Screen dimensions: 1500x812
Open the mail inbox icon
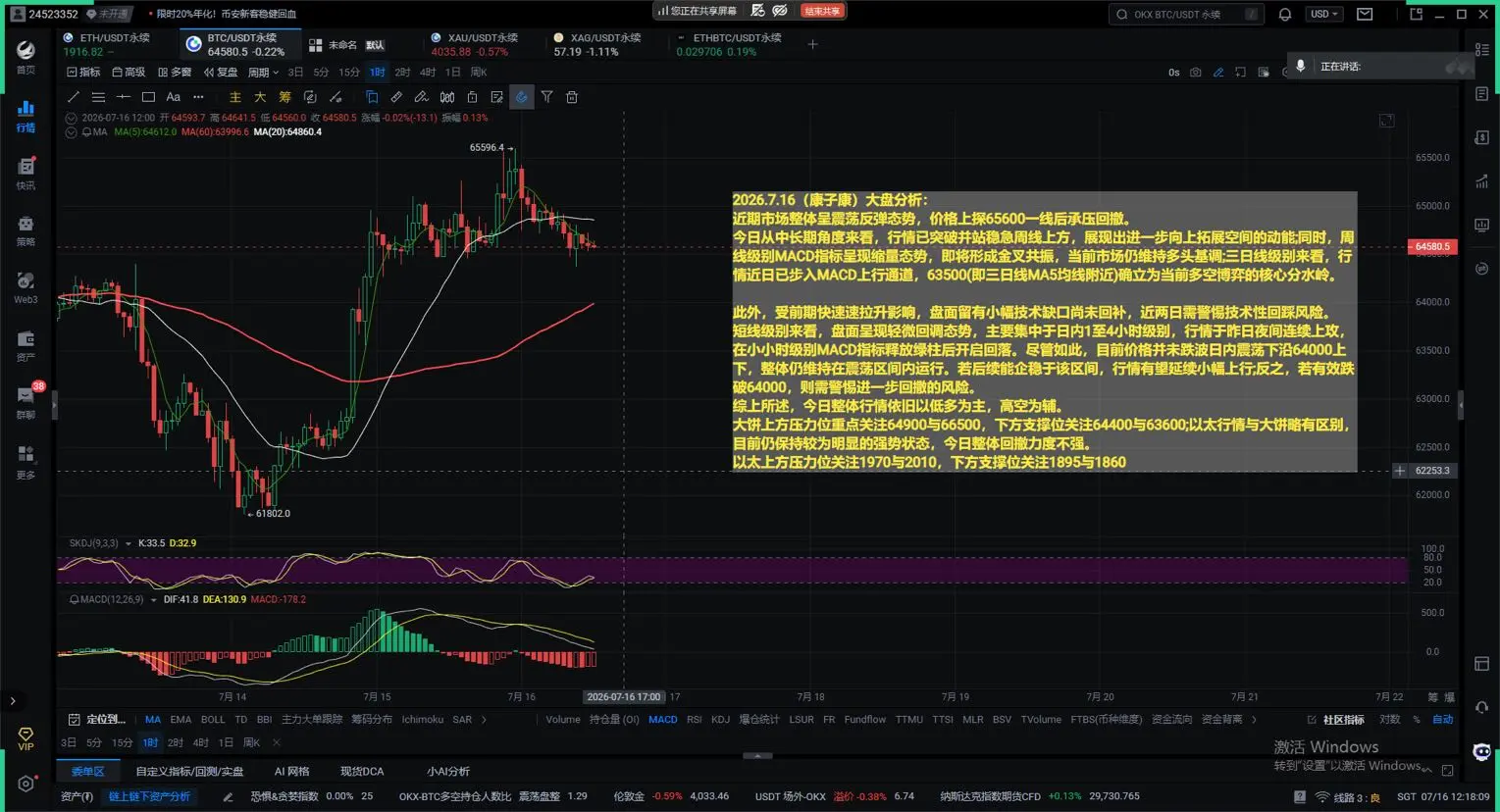click(1365, 14)
